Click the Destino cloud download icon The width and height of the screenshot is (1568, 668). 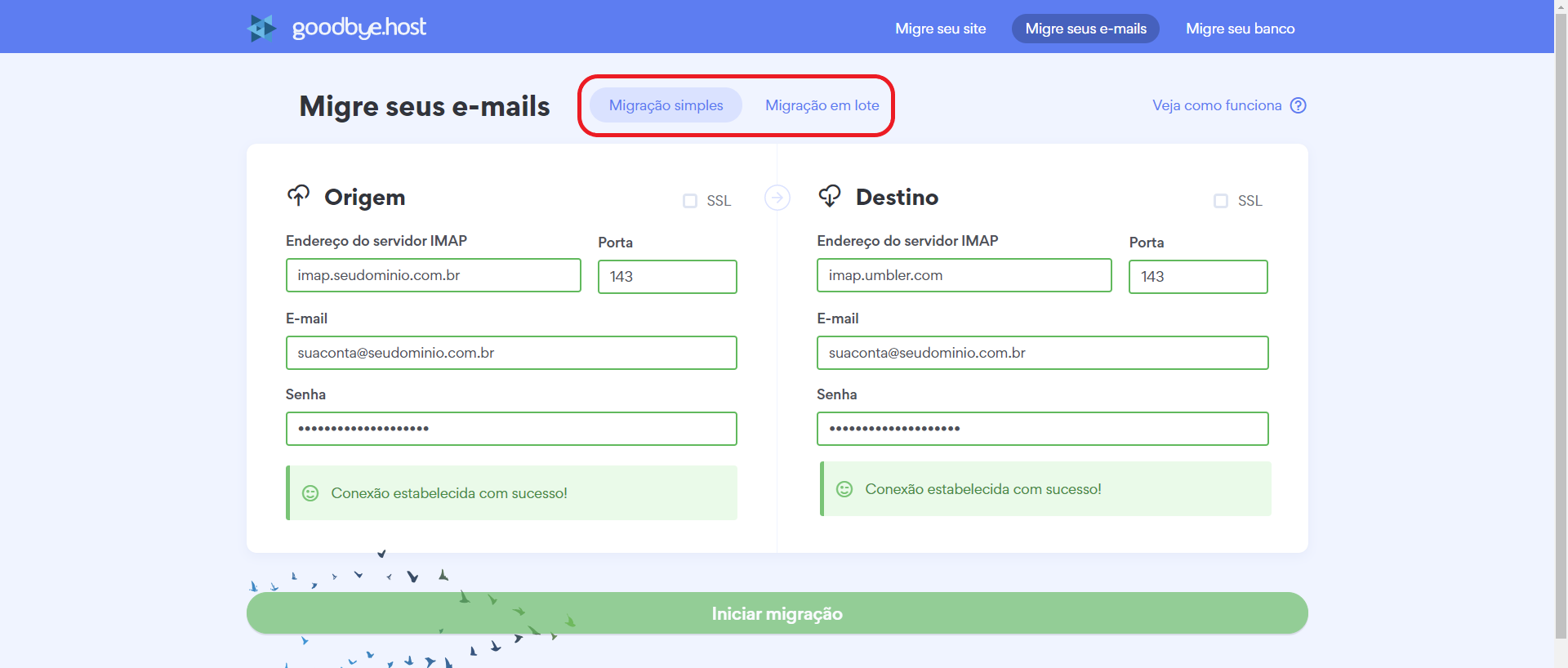point(830,196)
